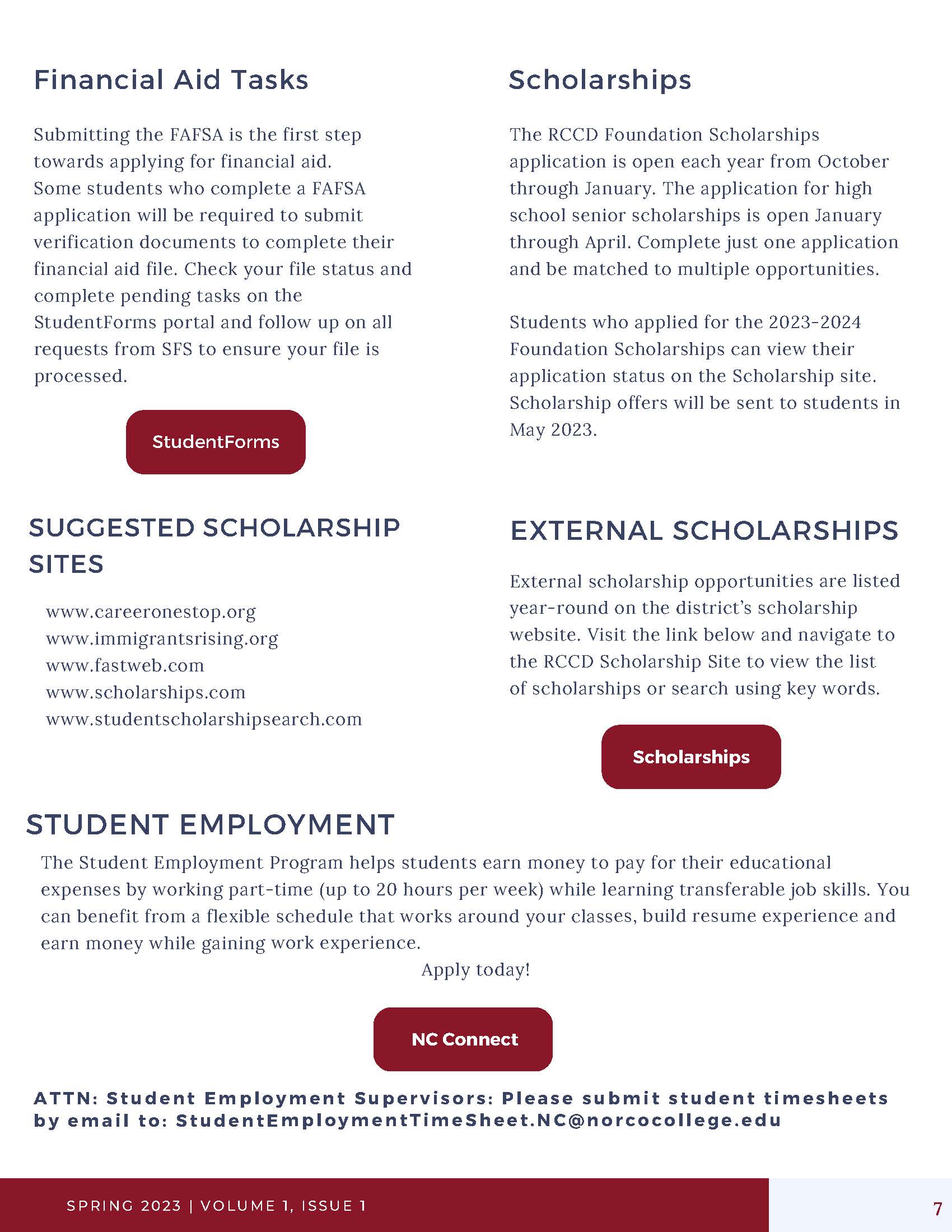Select the Scholarships section heading
Screen dimensions: 952x1232
click(x=600, y=81)
